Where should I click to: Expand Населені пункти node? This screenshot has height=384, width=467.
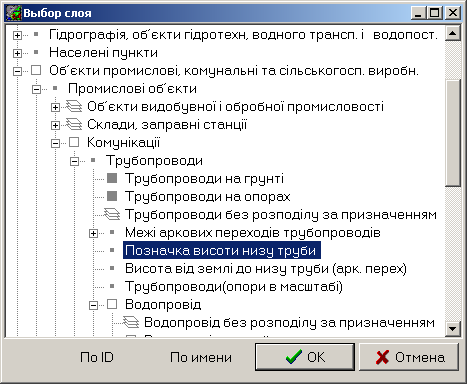pos(17,53)
